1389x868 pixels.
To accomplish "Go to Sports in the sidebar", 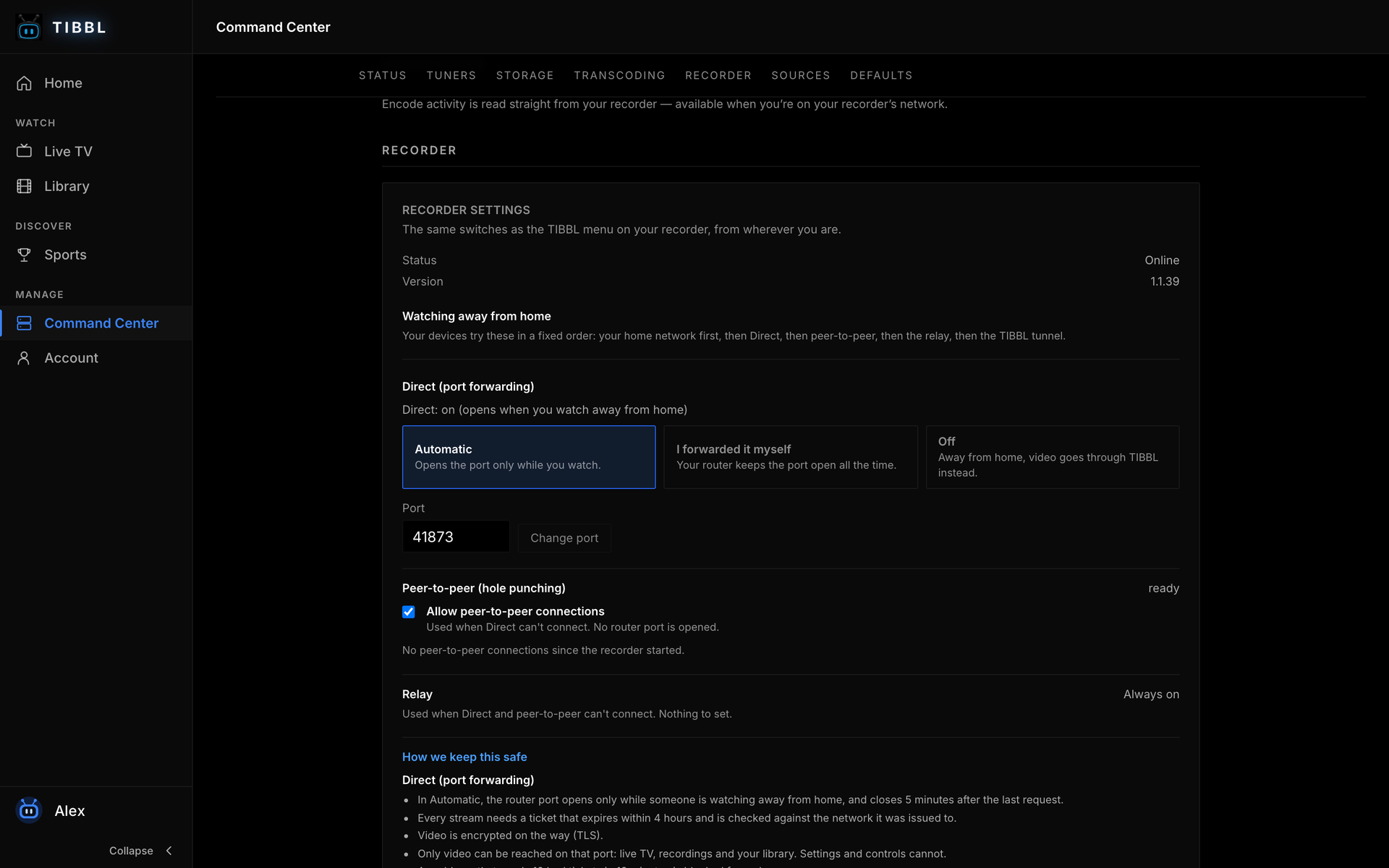I will (65, 255).
